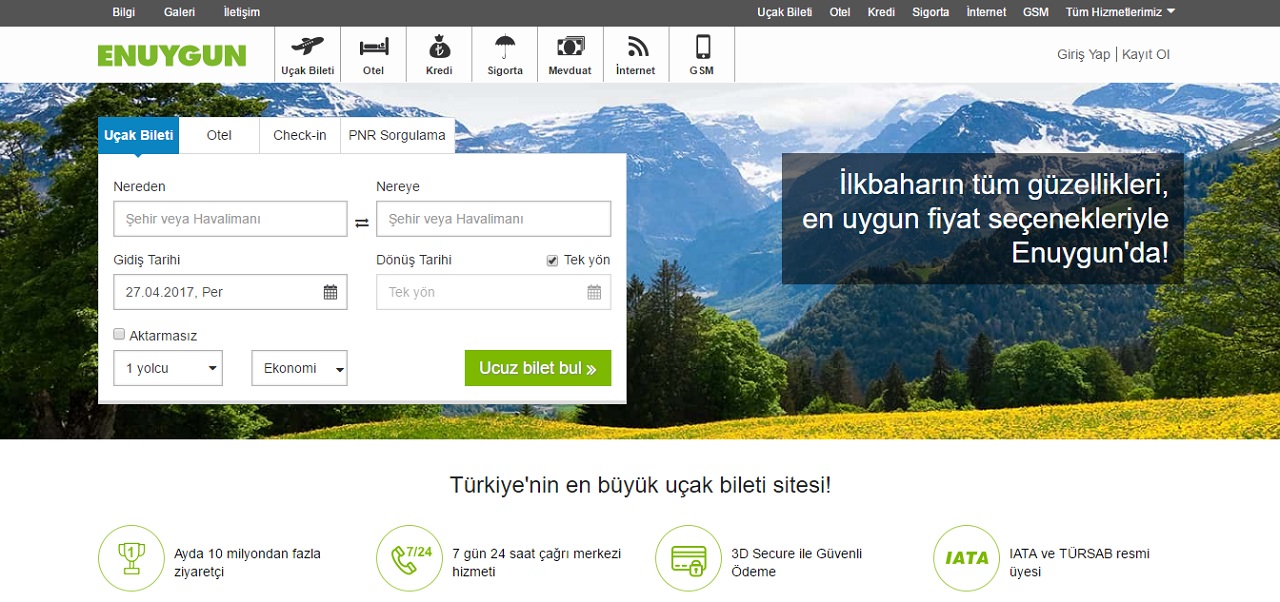Switch to the Check-in tab
Screen dimensions: 1280x602
[x=299, y=135]
